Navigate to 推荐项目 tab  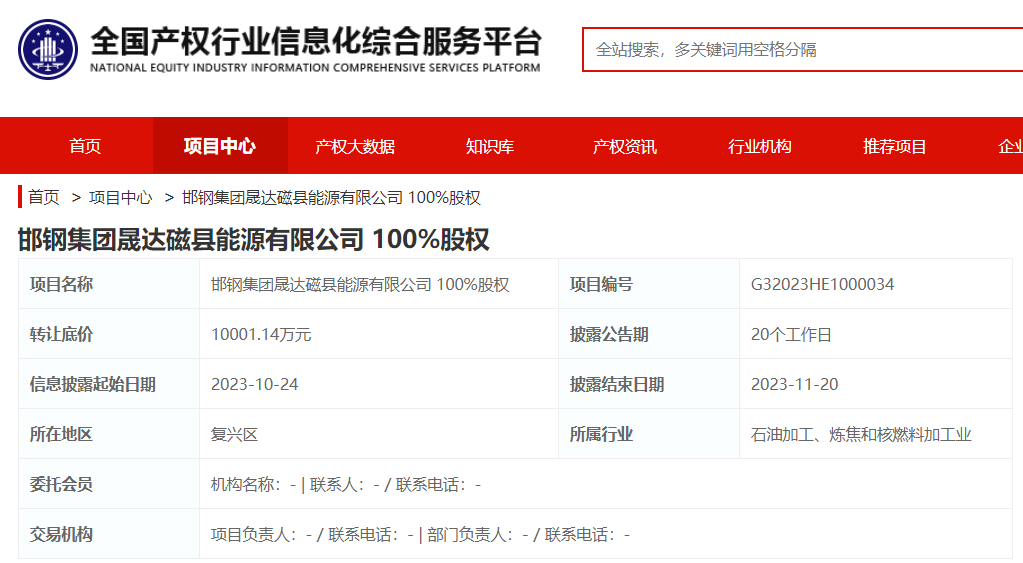pos(894,146)
